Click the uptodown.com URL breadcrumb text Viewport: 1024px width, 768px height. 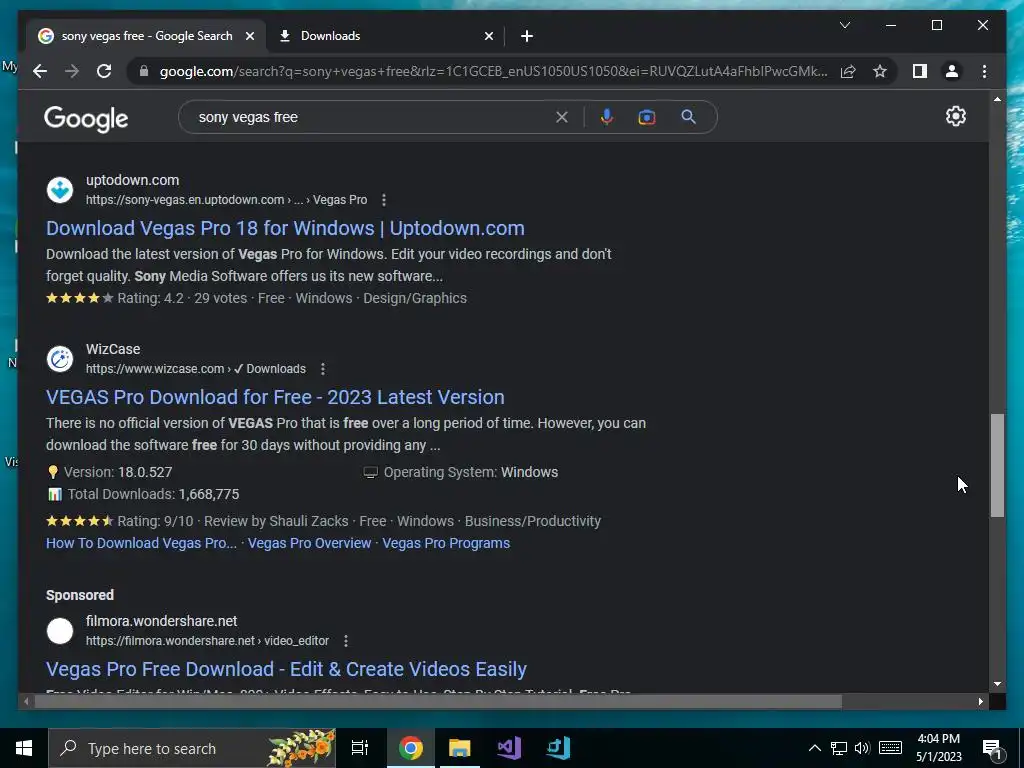pyautogui.click(x=227, y=200)
